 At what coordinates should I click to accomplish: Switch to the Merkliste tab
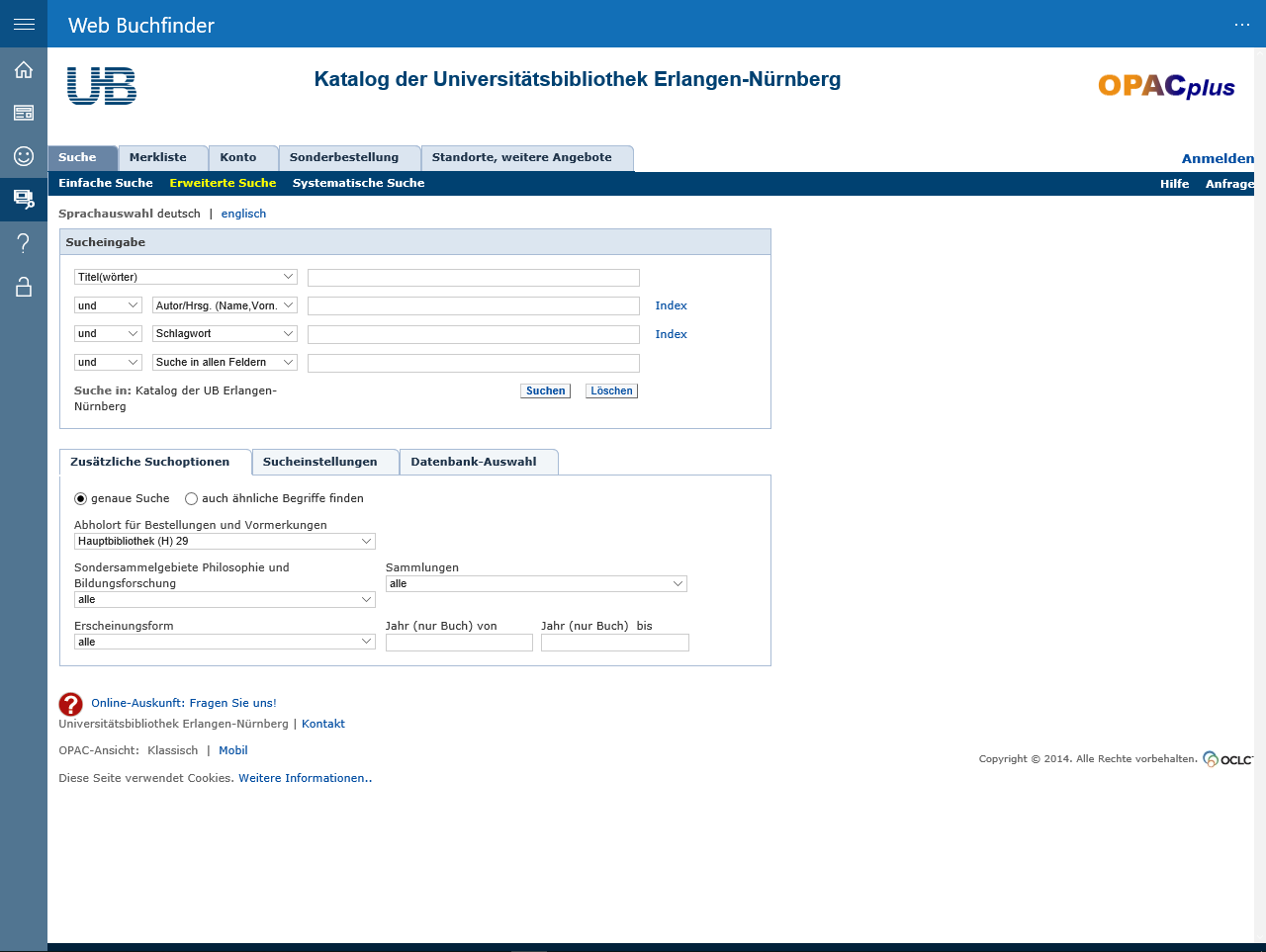pos(163,158)
